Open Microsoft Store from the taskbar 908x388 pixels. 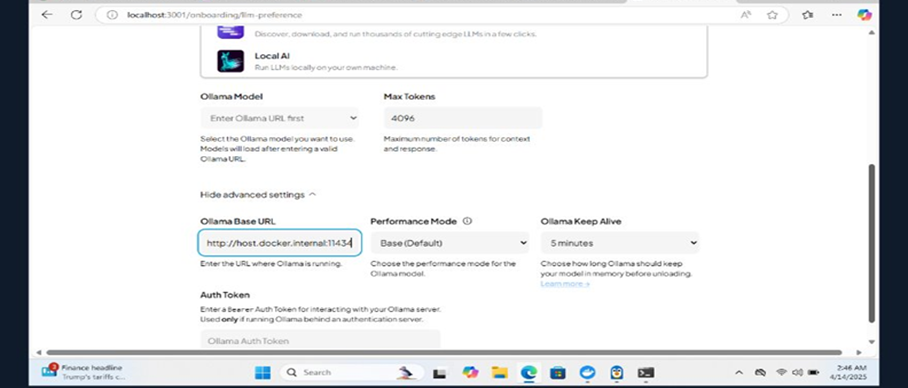pos(558,372)
